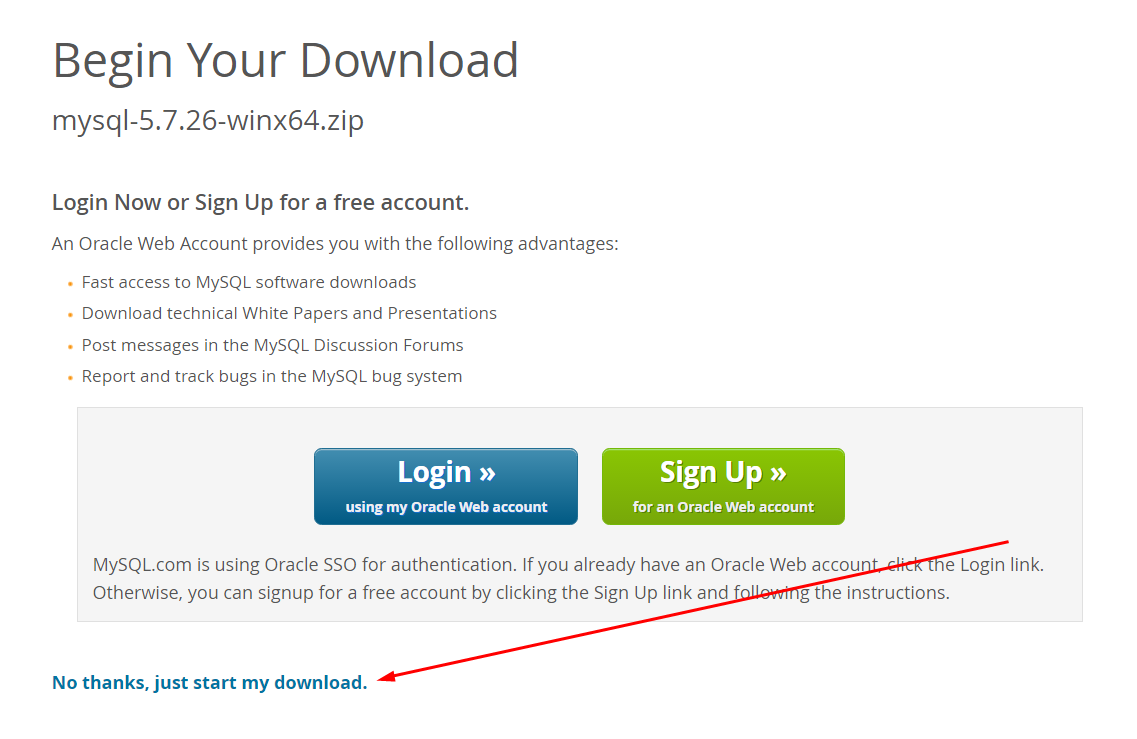Click the blue Login button

tap(445, 486)
